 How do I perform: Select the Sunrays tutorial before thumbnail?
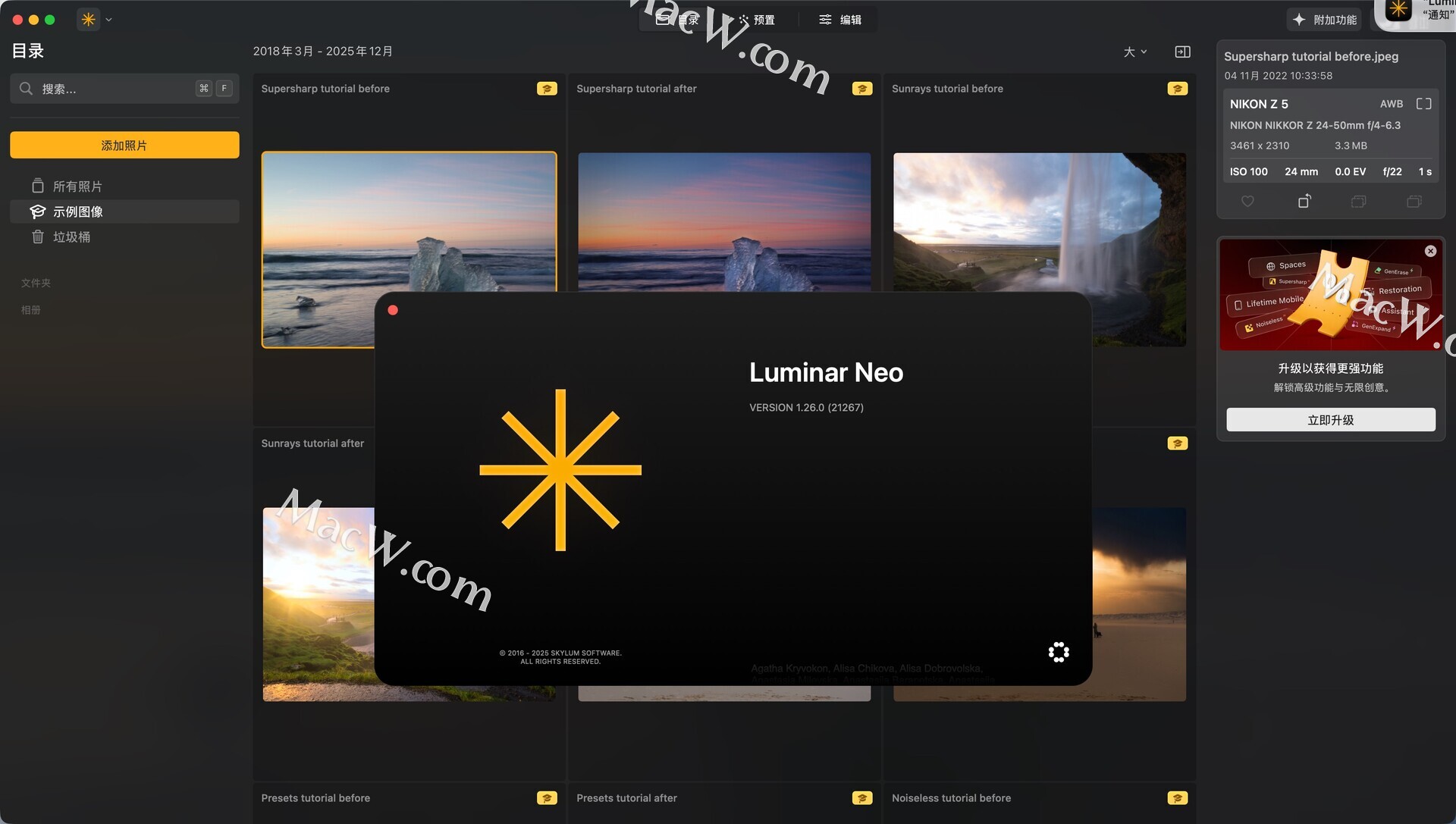click(1039, 227)
